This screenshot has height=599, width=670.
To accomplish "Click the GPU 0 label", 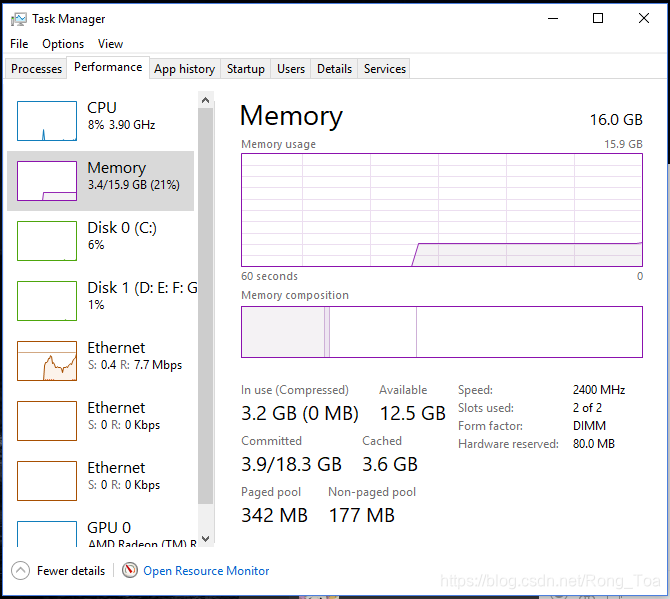I will [x=109, y=528].
